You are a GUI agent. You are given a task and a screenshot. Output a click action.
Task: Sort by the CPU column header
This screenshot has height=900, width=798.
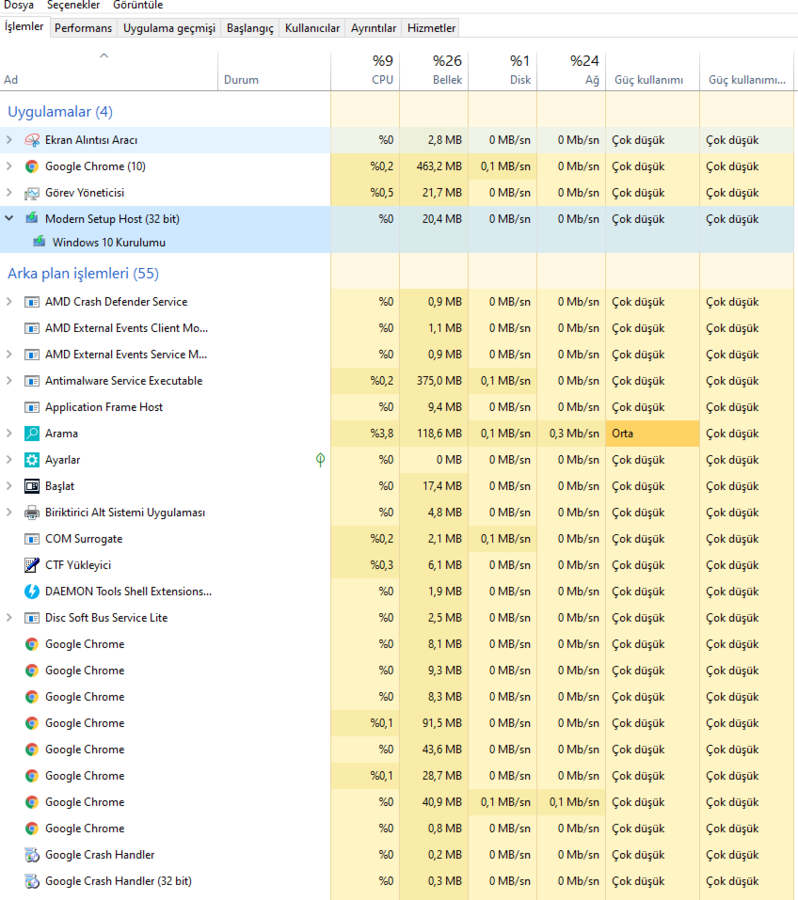click(365, 71)
